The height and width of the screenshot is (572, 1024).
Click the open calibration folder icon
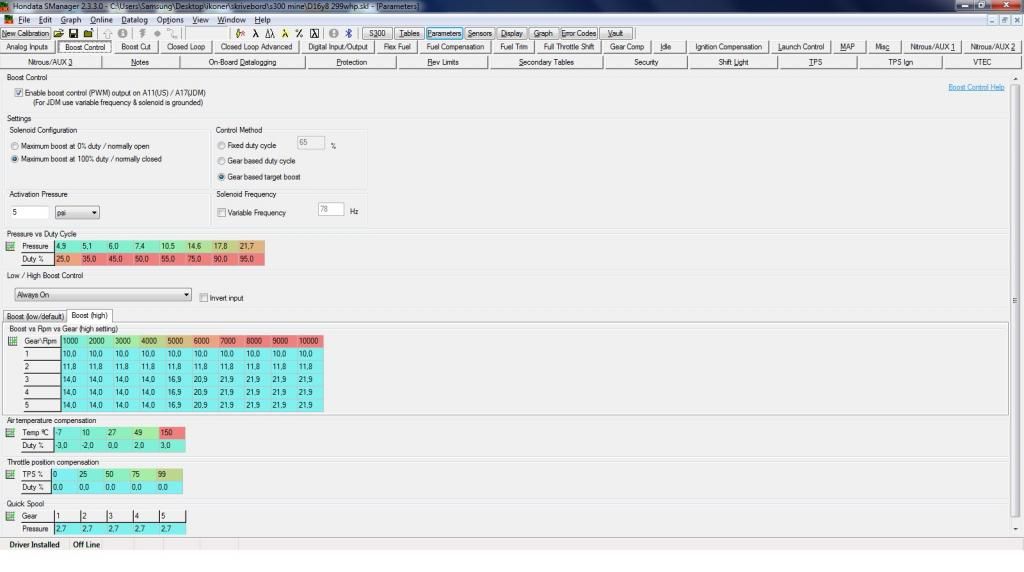tap(59, 33)
